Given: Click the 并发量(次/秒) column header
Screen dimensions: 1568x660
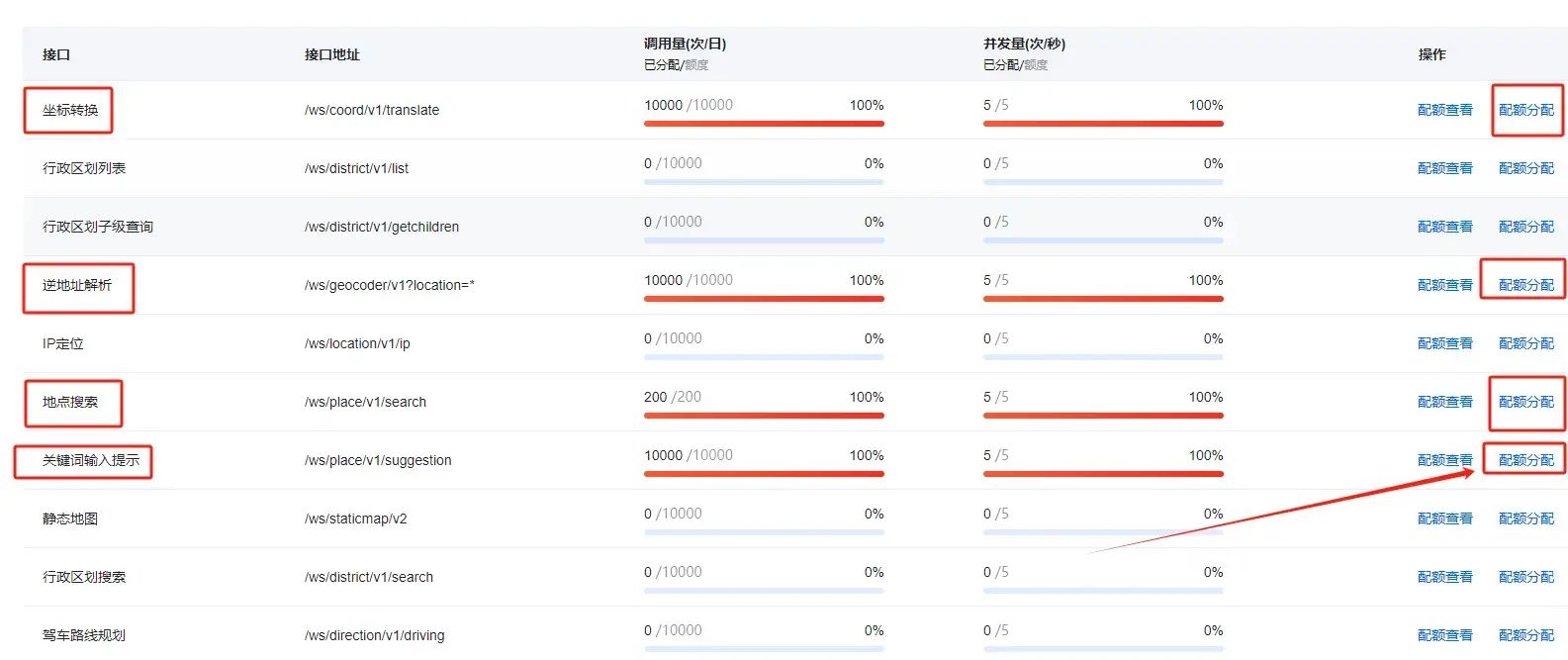Looking at the screenshot, I should coord(1024,44).
